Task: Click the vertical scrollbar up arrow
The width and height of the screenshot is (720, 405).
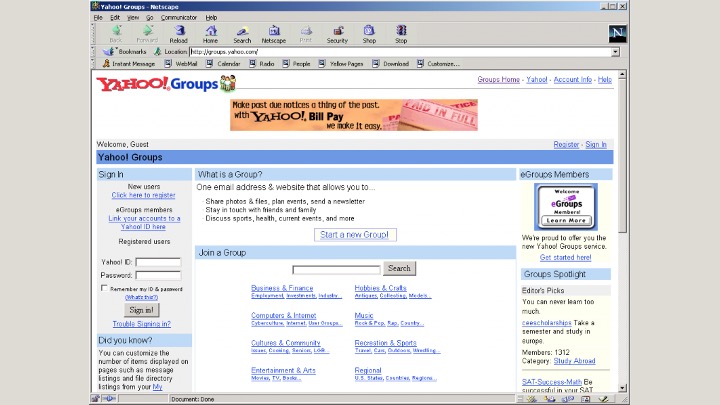Action: click(622, 74)
